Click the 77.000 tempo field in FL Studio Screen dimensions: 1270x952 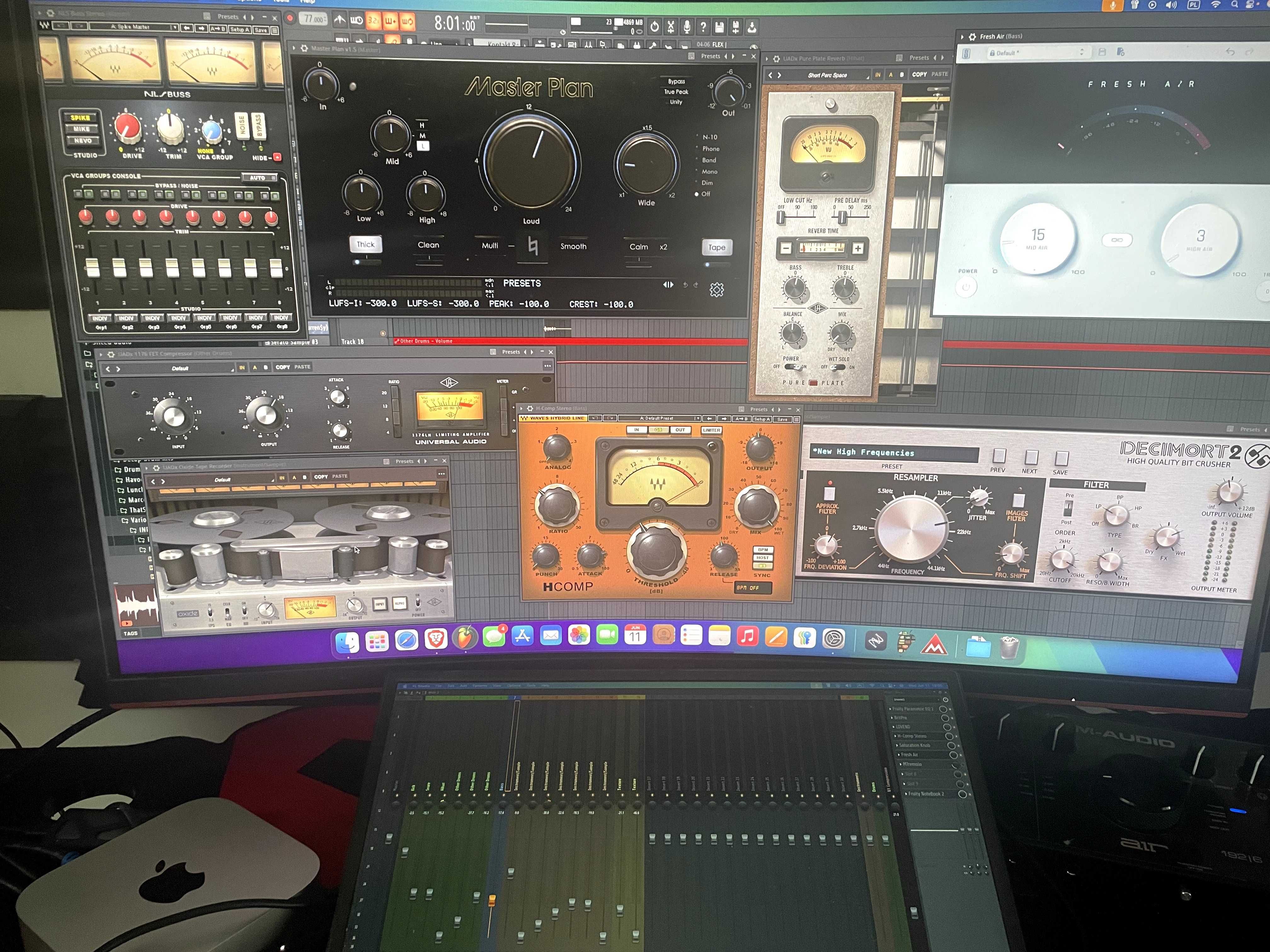click(313, 19)
